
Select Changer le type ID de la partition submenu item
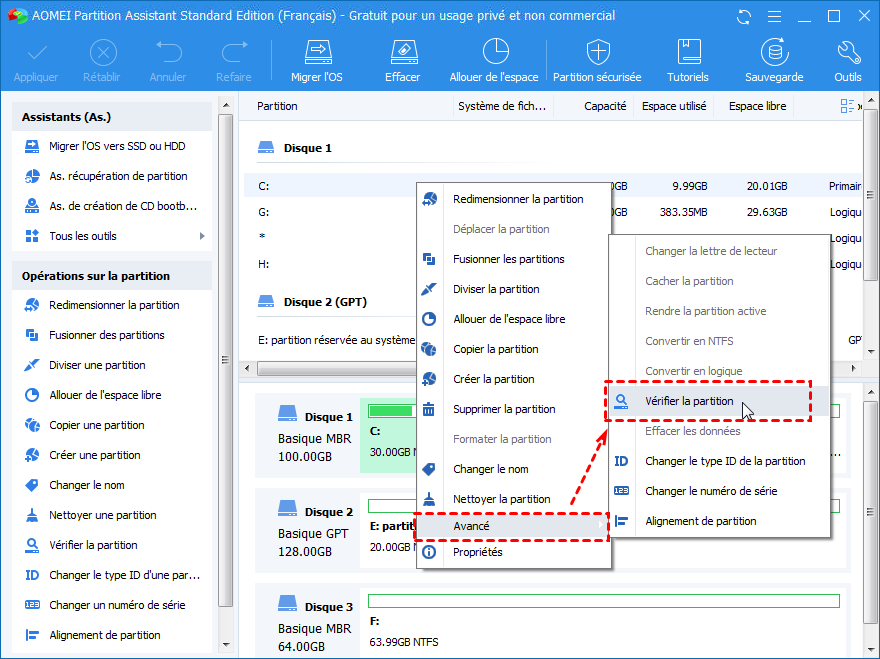pyautogui.click(x=719, y=461)
